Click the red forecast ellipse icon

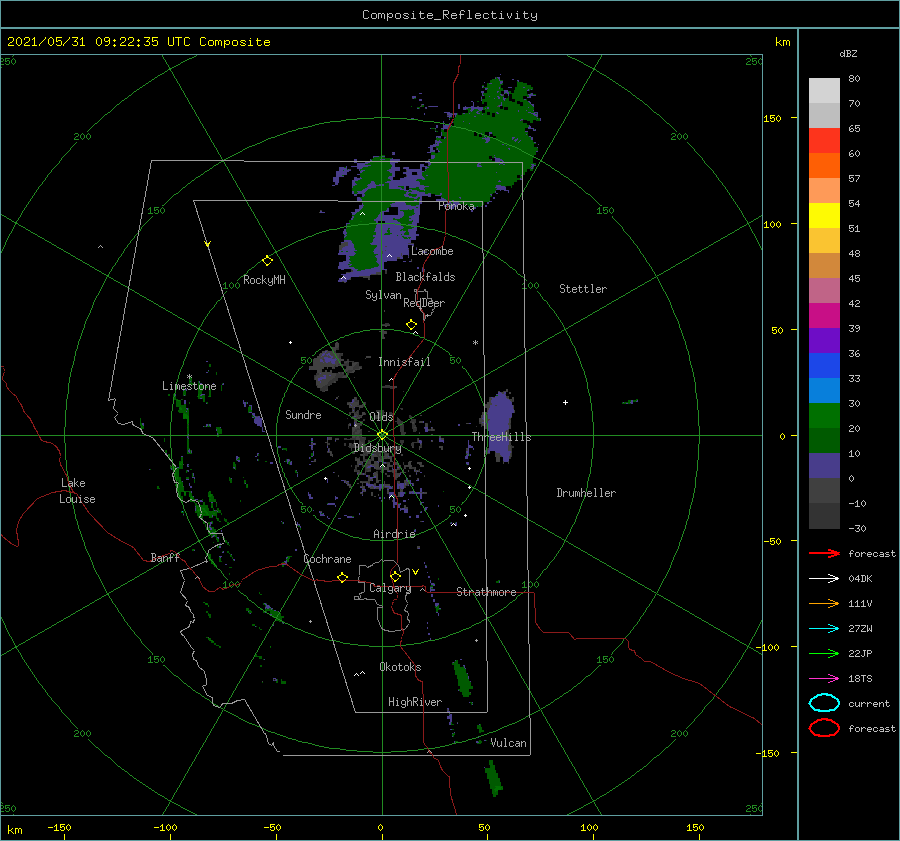coord(824,728)
